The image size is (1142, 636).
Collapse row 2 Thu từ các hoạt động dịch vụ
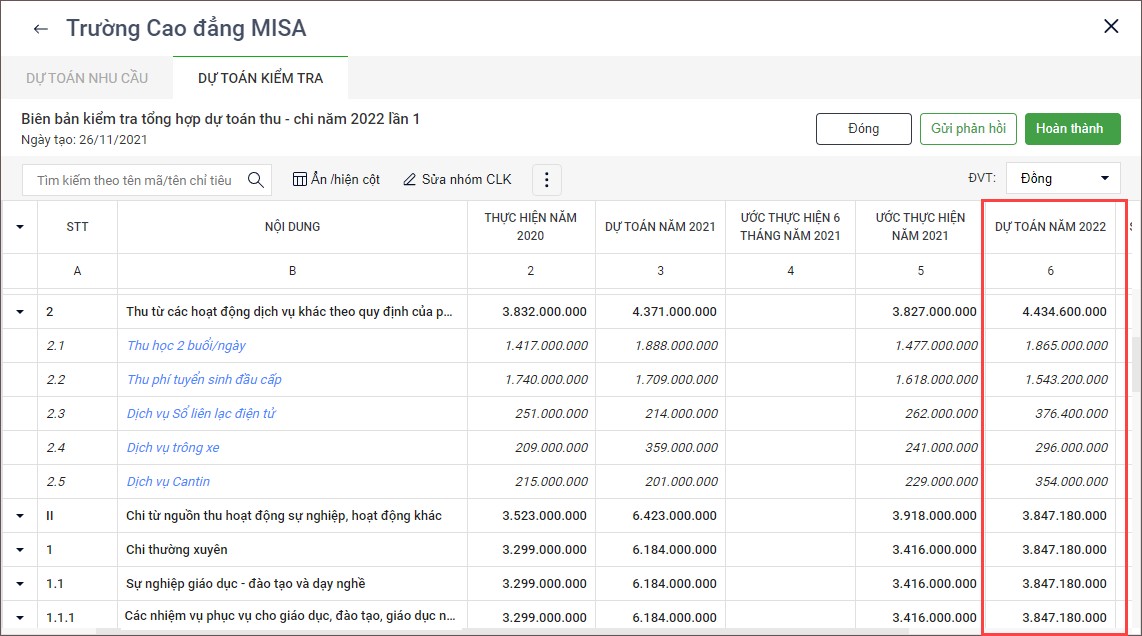(x=20, y=312)
